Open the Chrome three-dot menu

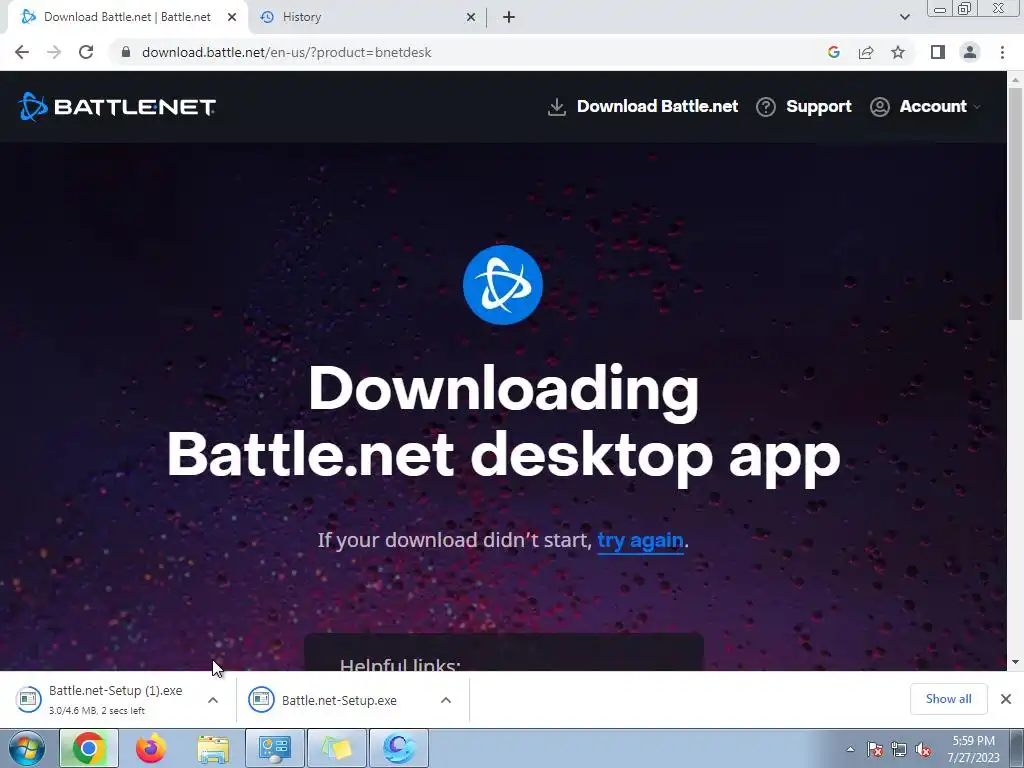pyautogui.click(x=1002, y=52)
